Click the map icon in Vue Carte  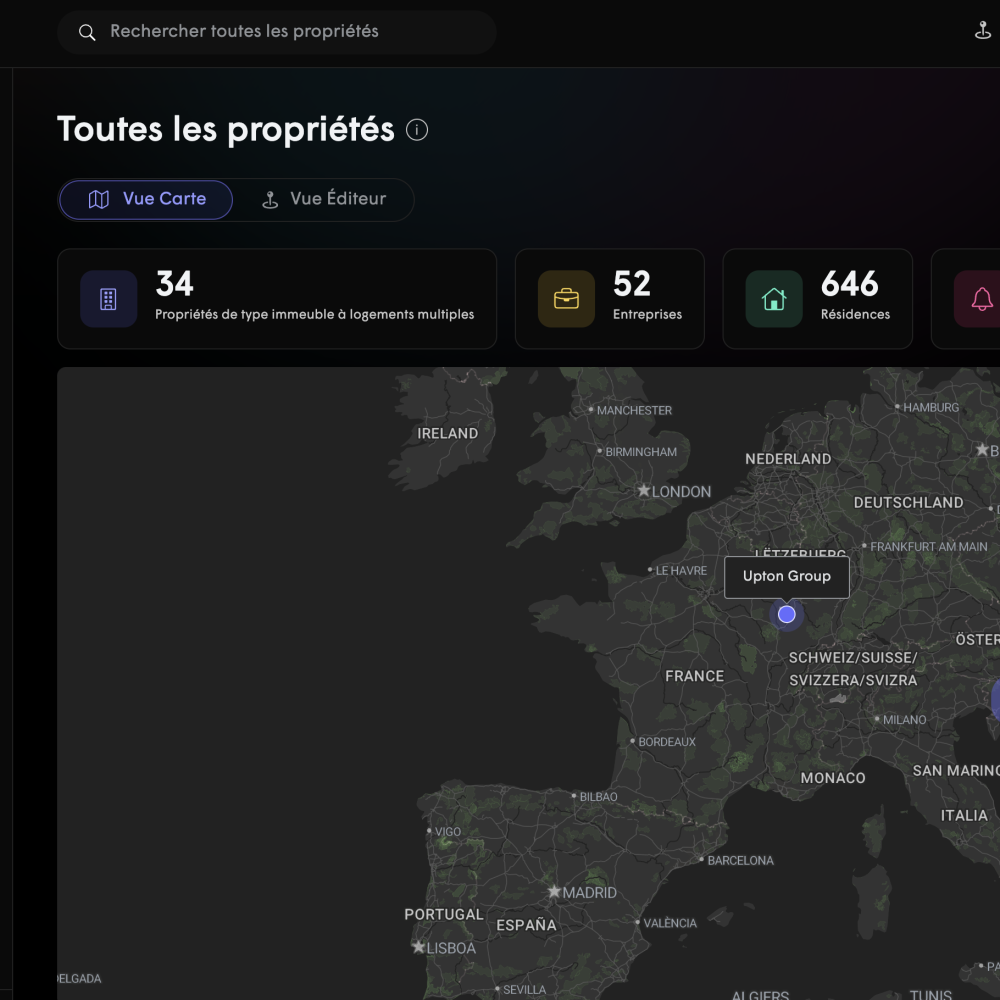(x=99, y=199)
